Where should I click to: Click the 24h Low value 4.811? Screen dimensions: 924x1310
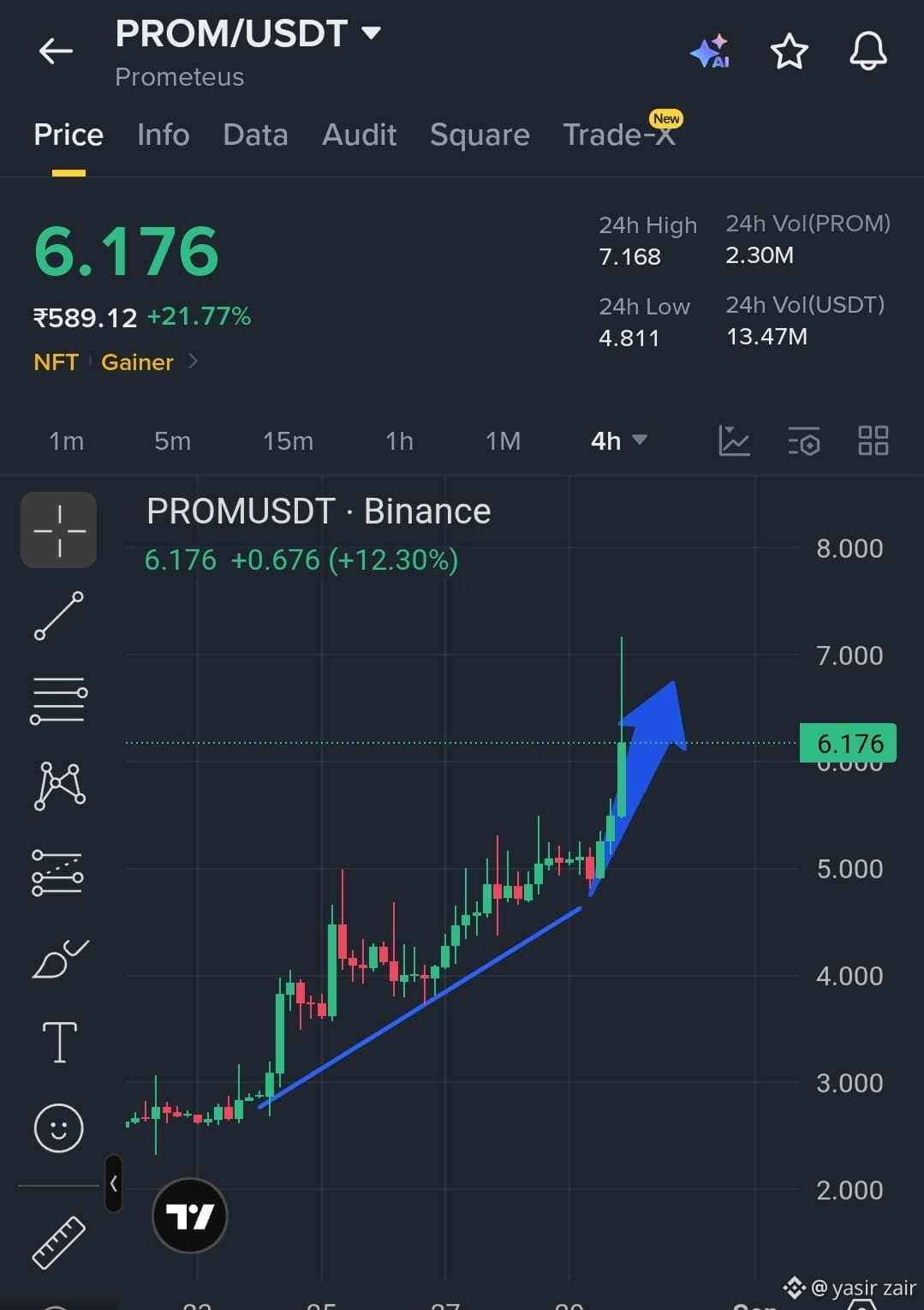[629, 338]
